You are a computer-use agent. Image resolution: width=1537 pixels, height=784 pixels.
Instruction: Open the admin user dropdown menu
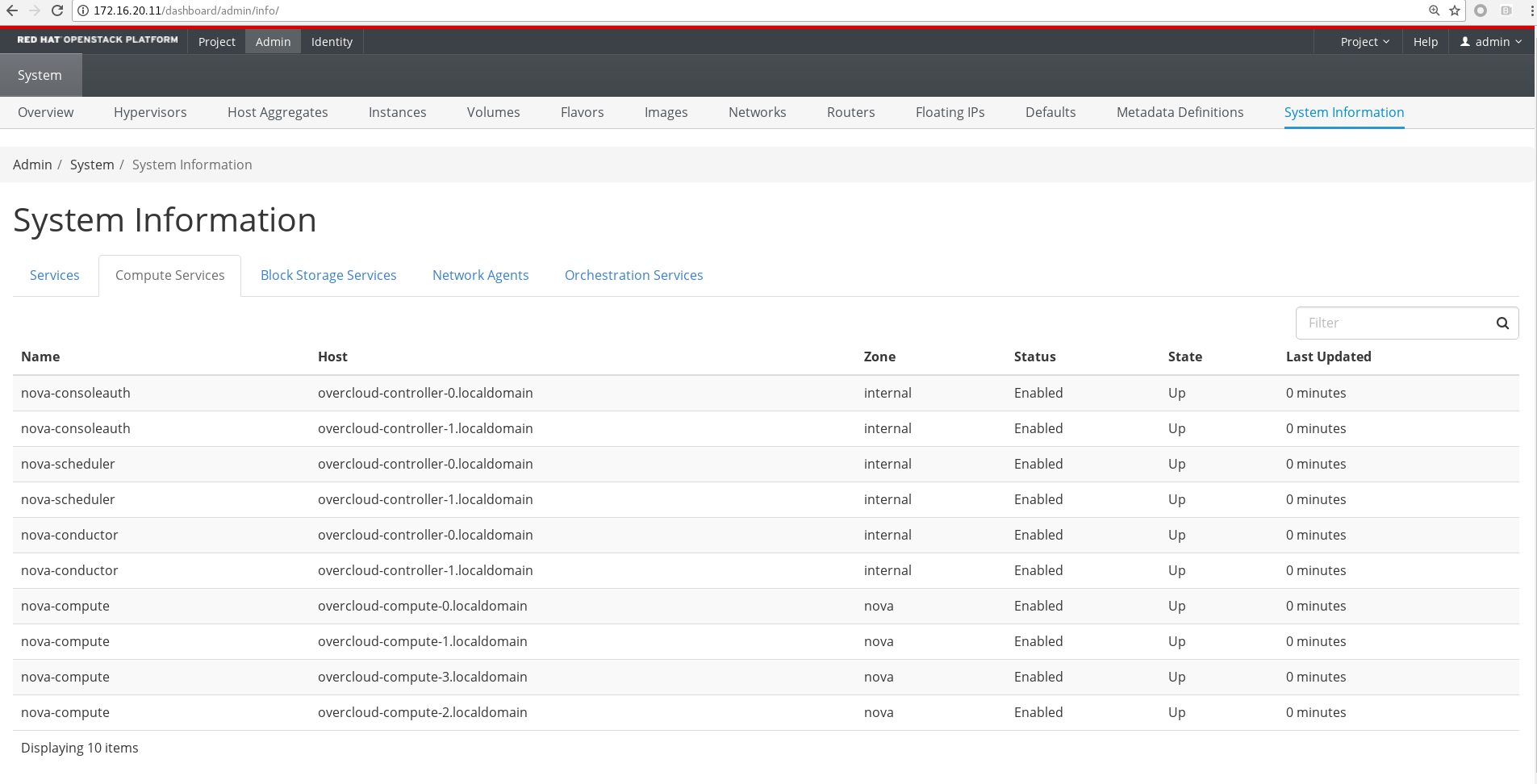pyautogui.click(x=1491, y=42)
